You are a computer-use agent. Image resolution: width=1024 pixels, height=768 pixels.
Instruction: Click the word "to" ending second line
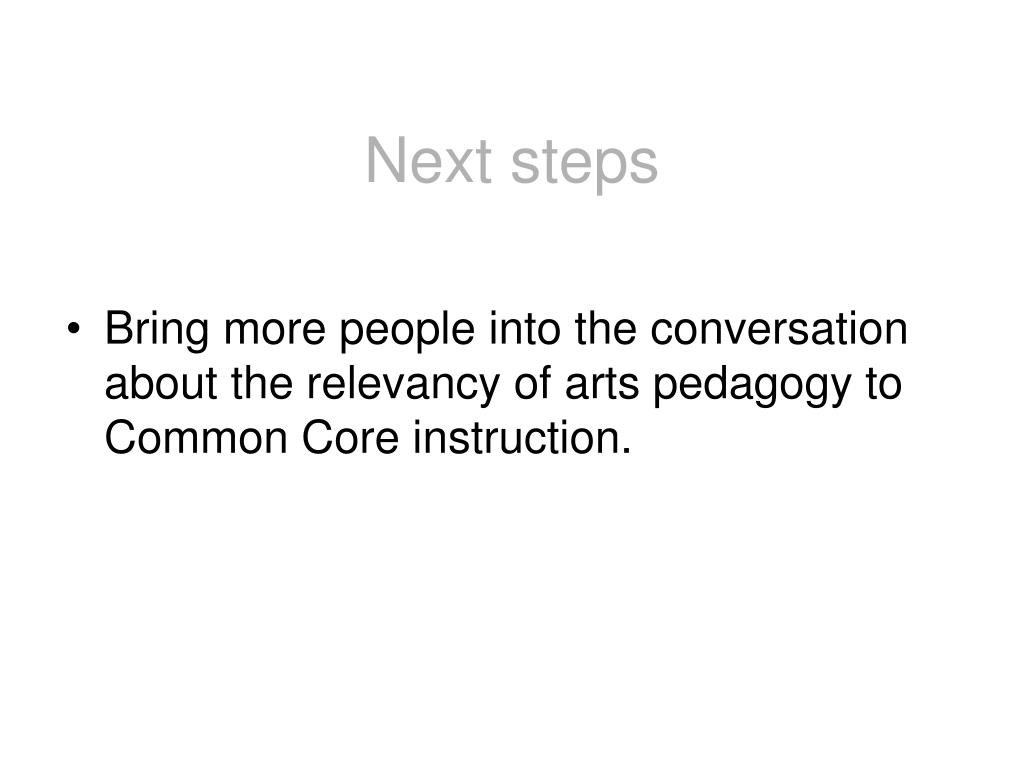click(x=884, y=385)
